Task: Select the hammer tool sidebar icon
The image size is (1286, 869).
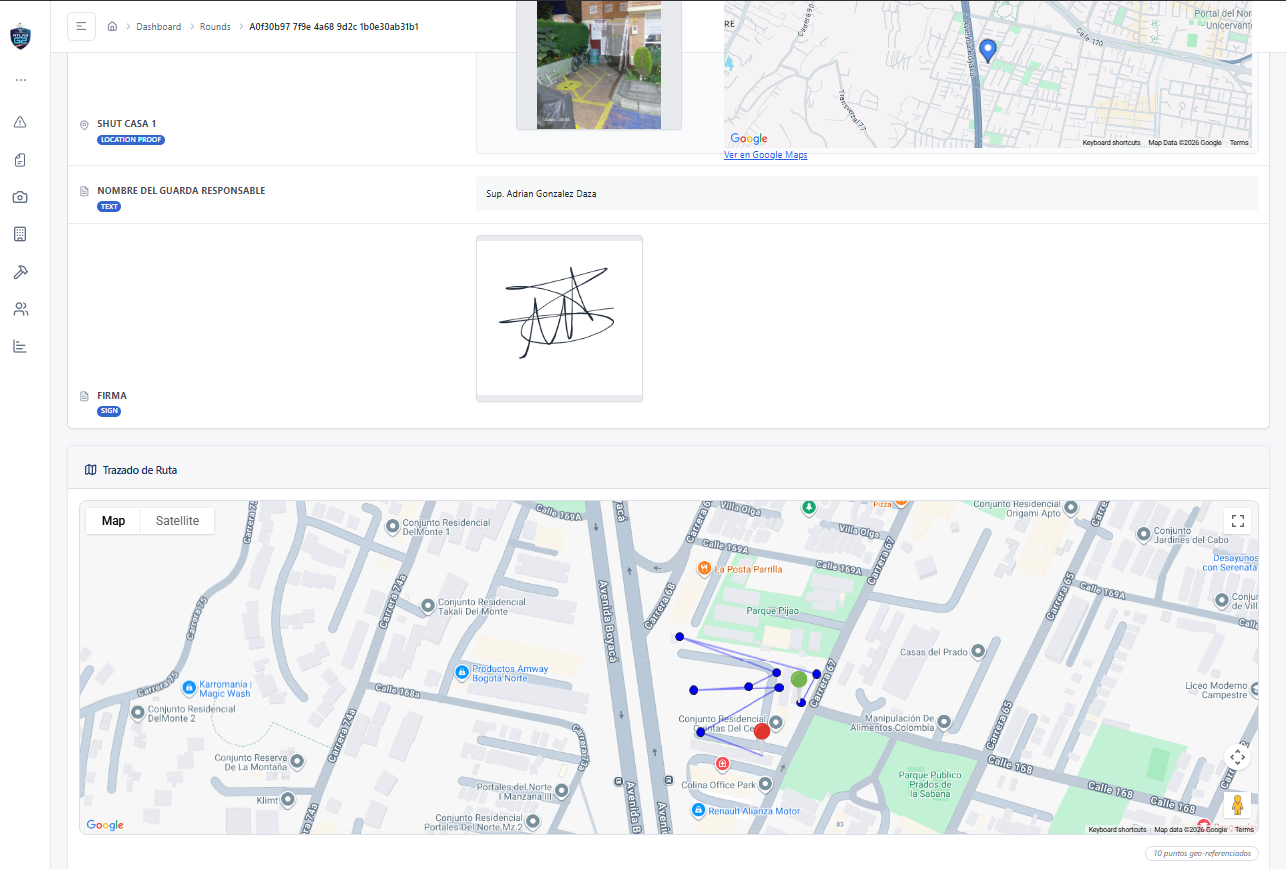Action: 20,272
